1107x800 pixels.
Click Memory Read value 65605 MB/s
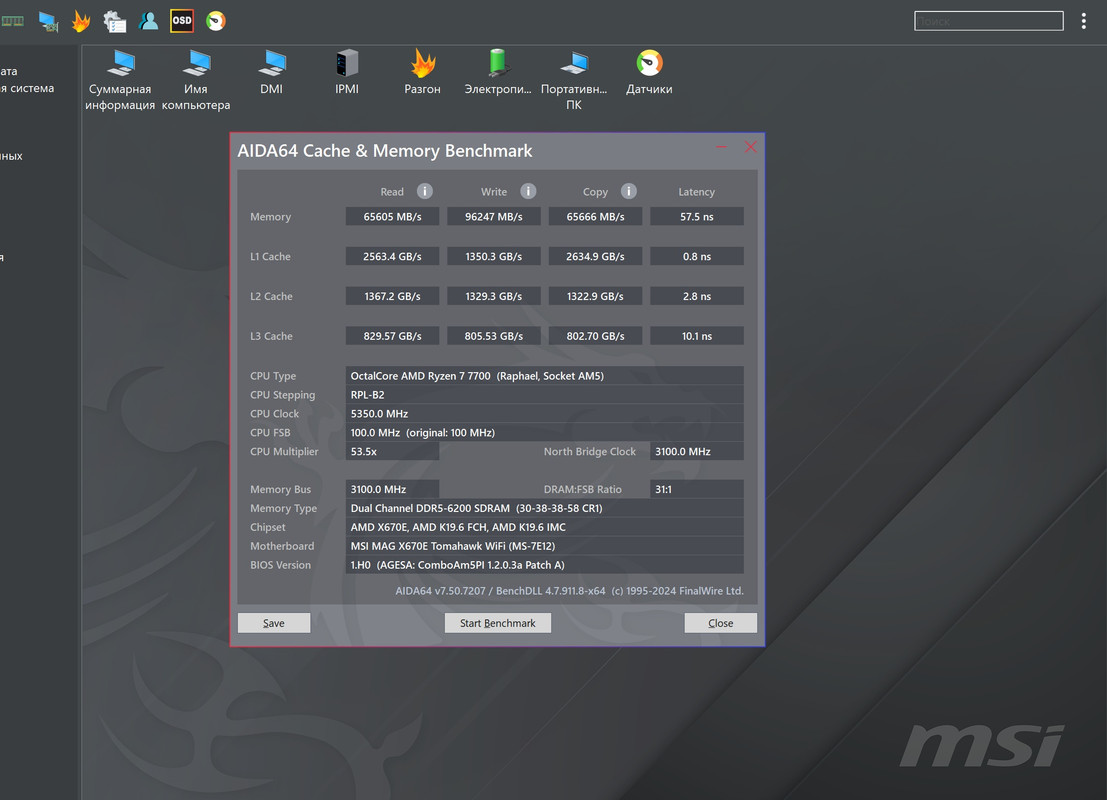point(393,217)
